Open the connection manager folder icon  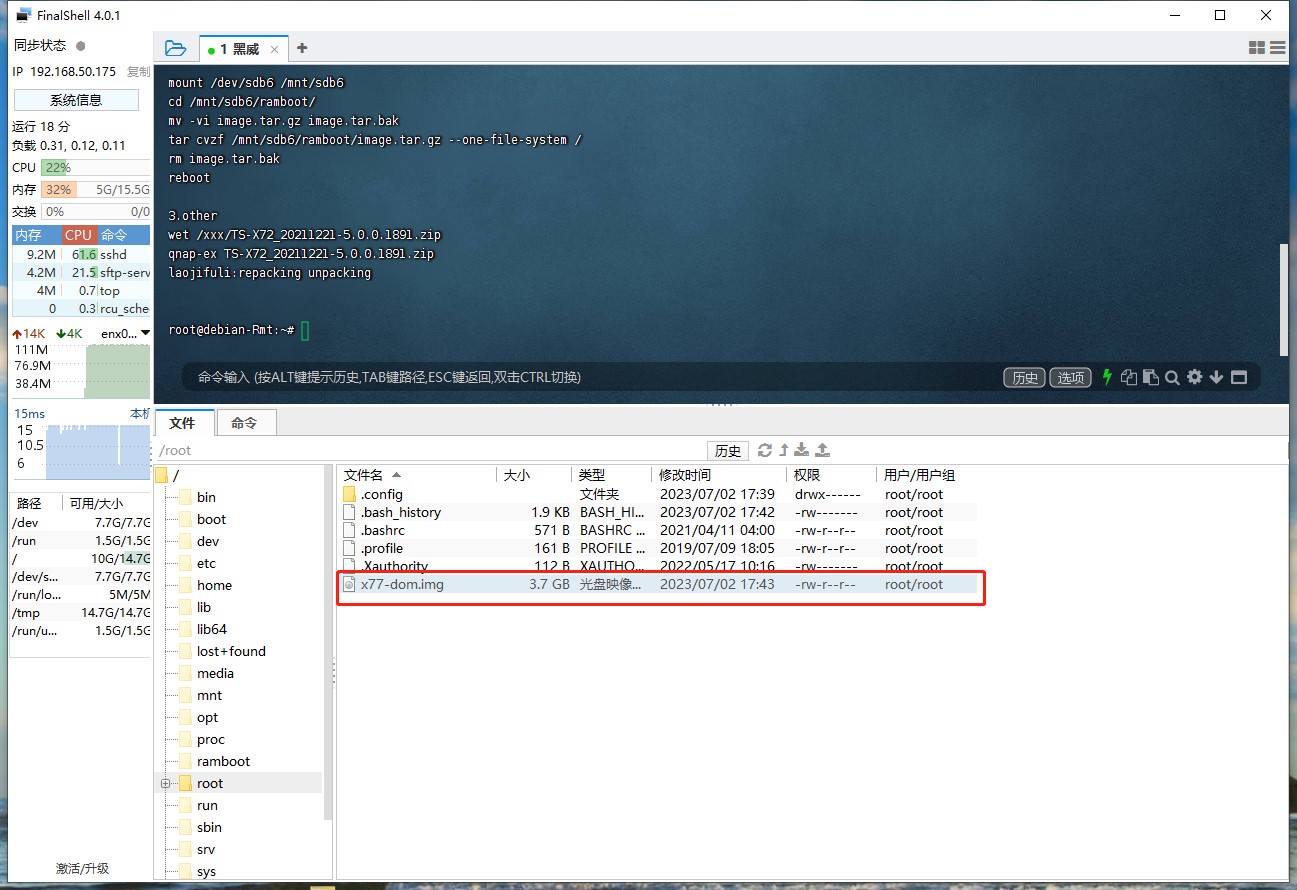[175, 48]
